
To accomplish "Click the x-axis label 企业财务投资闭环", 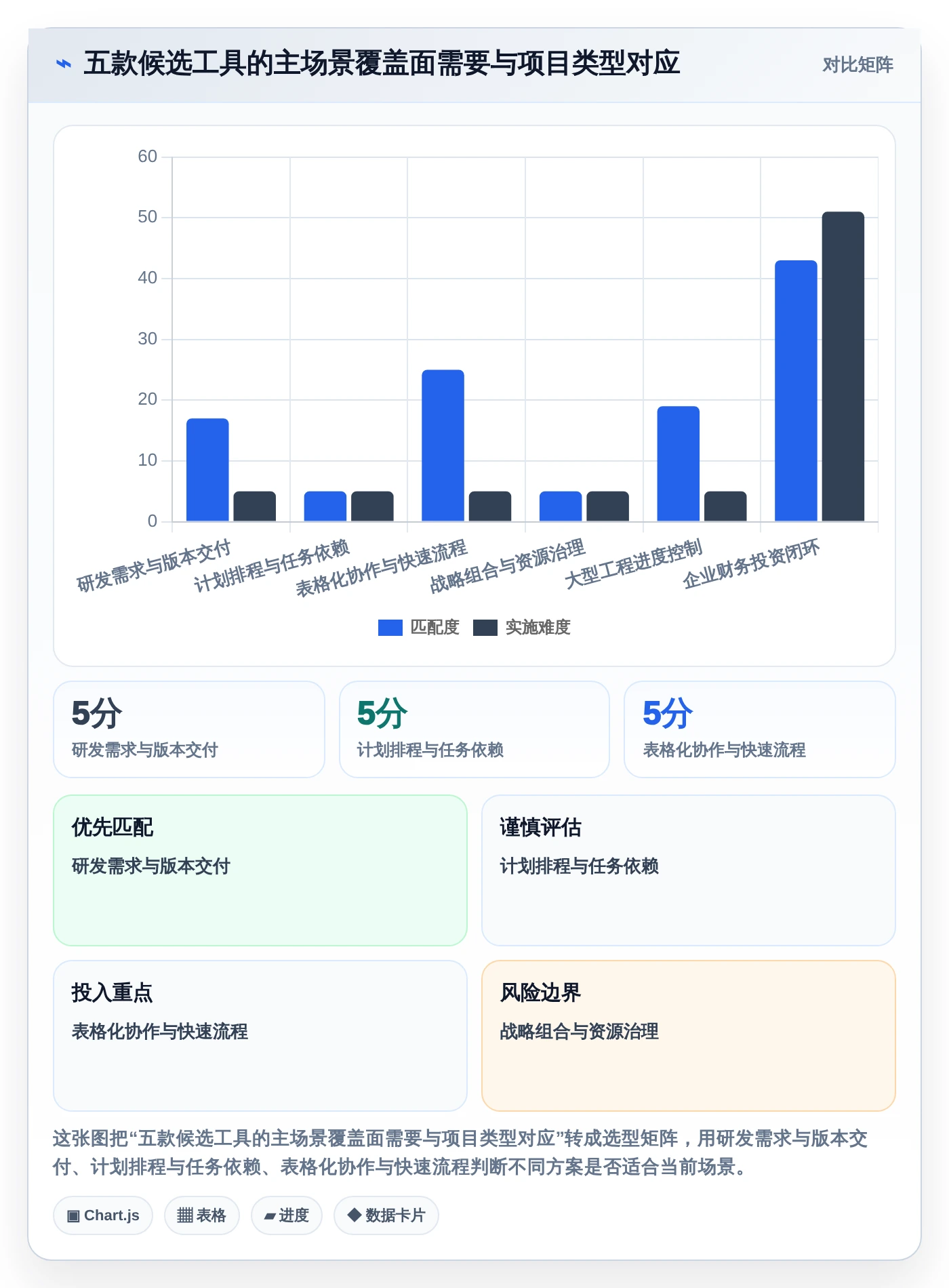I will [x=752, y=565].
